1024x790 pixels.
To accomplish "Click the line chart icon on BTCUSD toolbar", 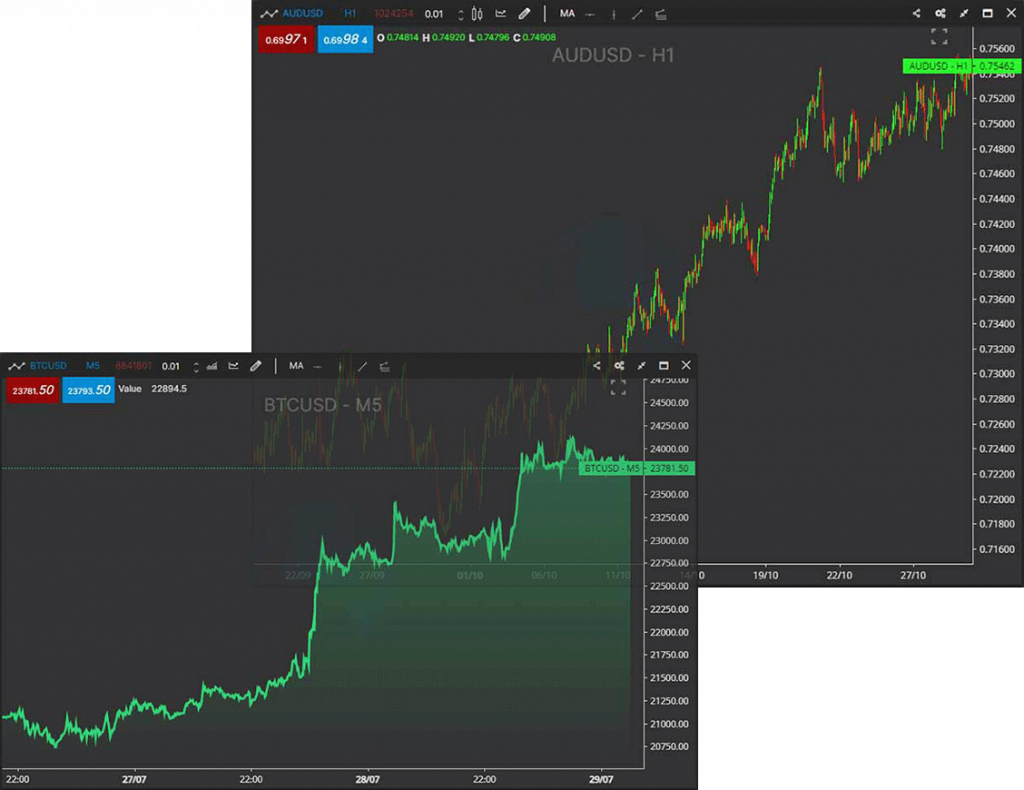I will point(232,366).
